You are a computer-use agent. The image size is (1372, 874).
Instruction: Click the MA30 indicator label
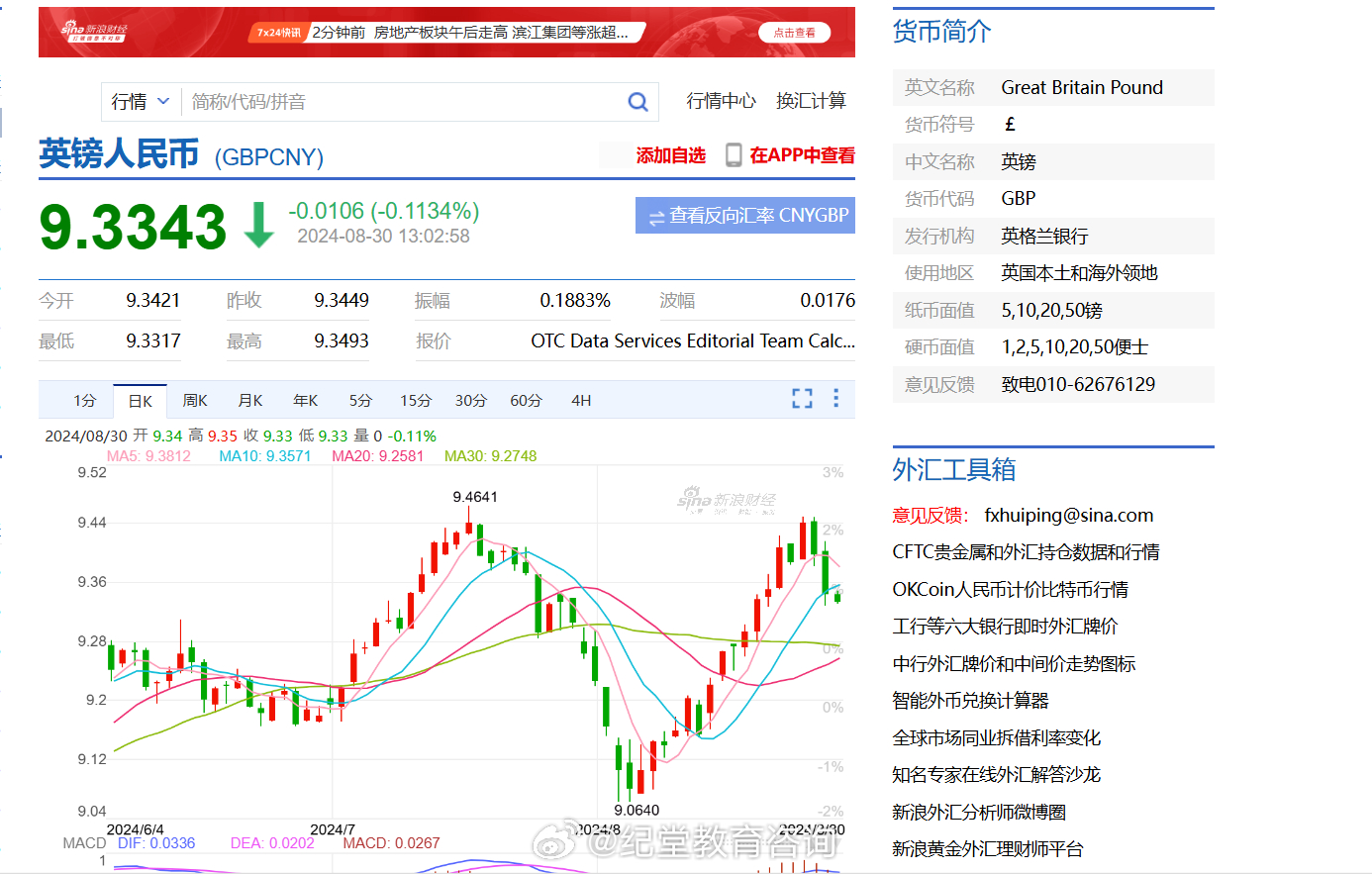(491, 456)
